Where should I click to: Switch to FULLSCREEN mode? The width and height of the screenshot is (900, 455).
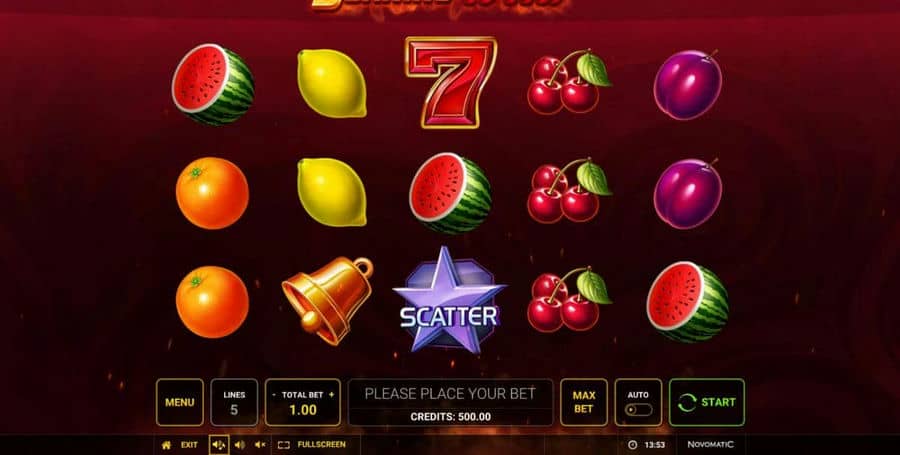tap(312, 445)
